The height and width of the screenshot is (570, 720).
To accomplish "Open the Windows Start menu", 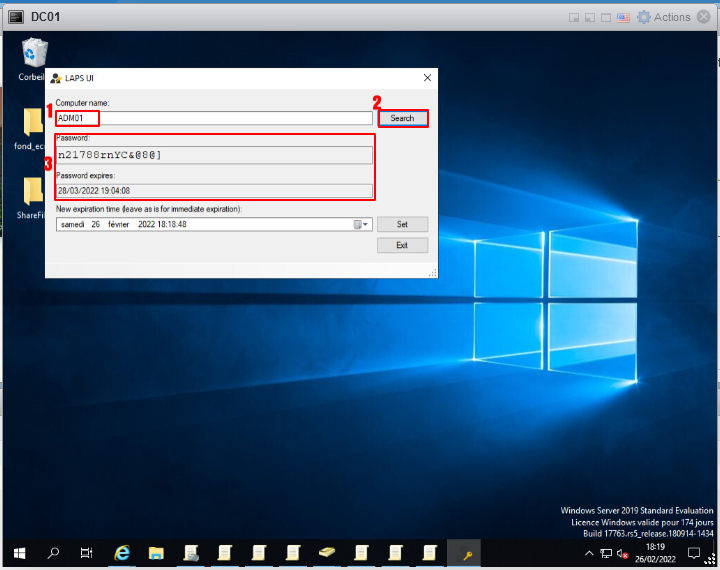I will [19, 552].
